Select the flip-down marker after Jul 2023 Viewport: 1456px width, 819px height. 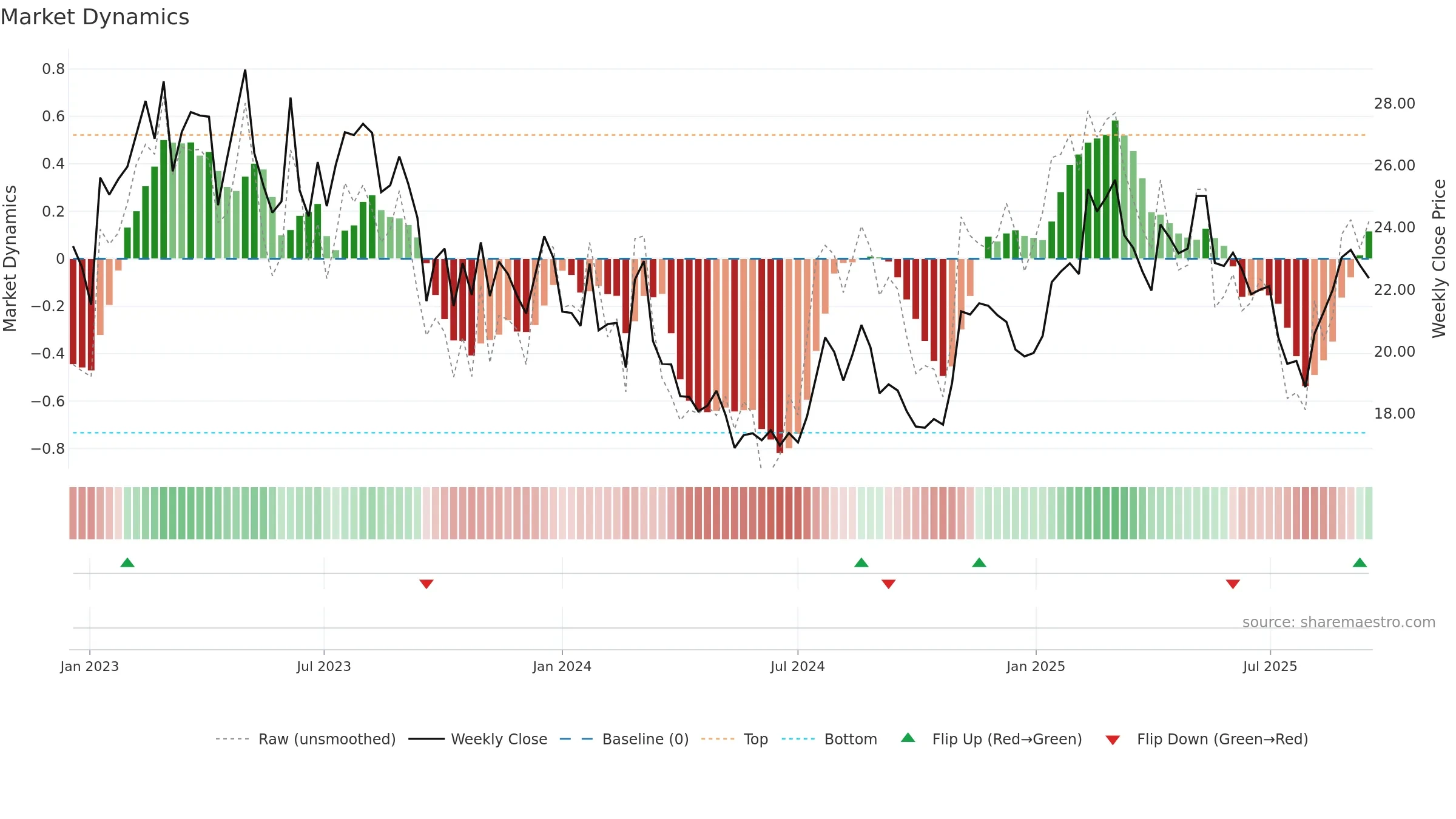[426, 584]
